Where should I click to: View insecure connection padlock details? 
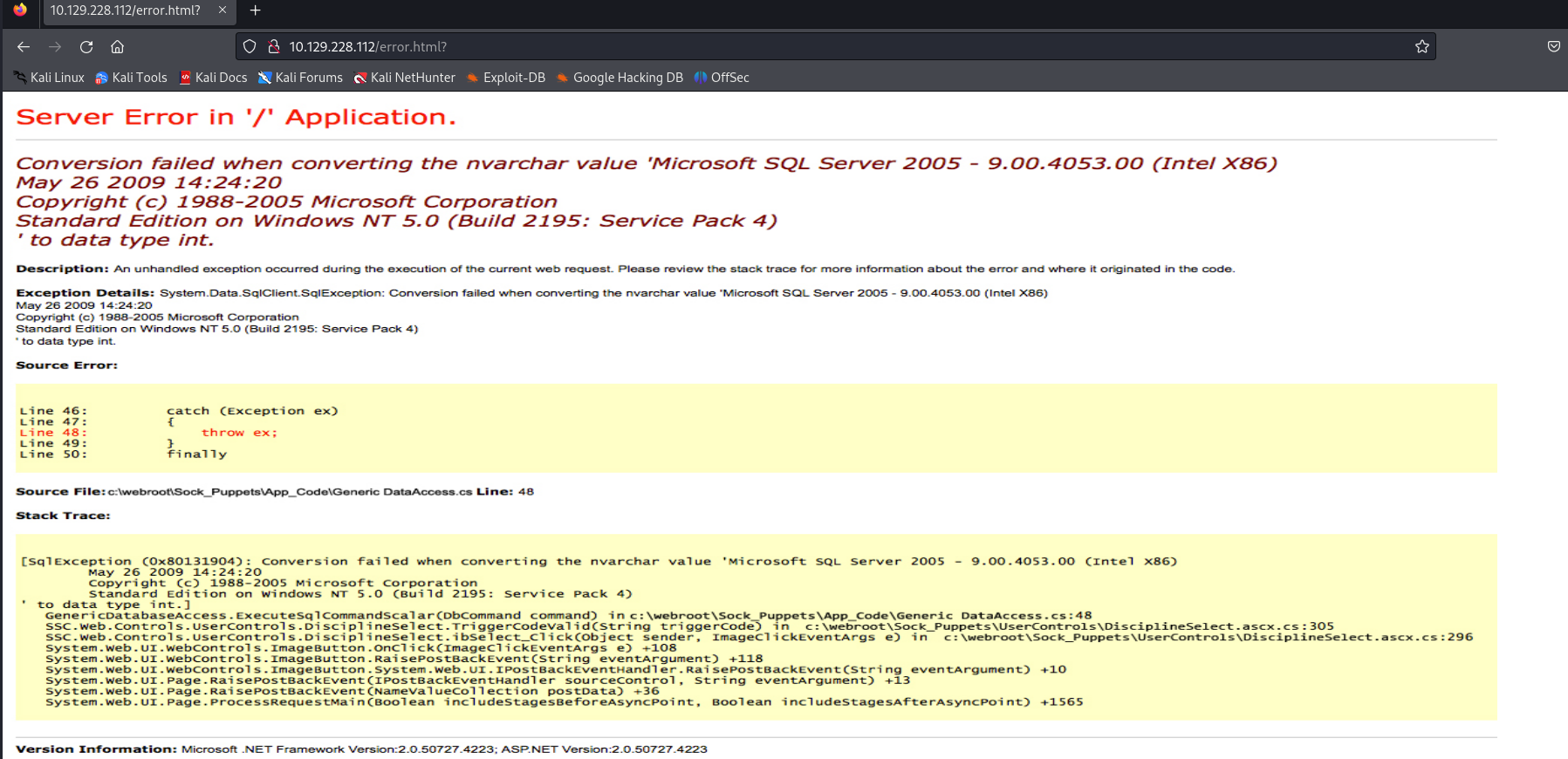point(273,47)
